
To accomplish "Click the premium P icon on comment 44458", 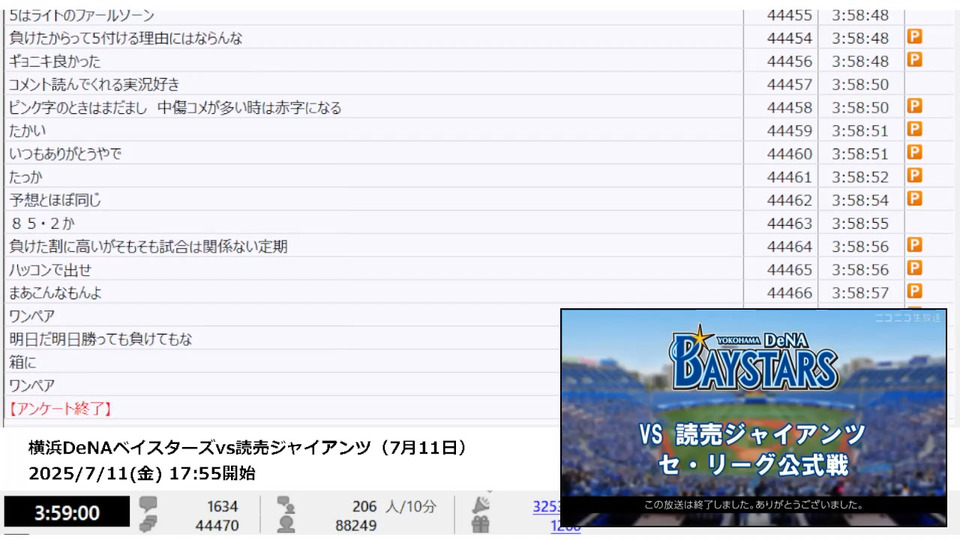I will coord(915,107).
